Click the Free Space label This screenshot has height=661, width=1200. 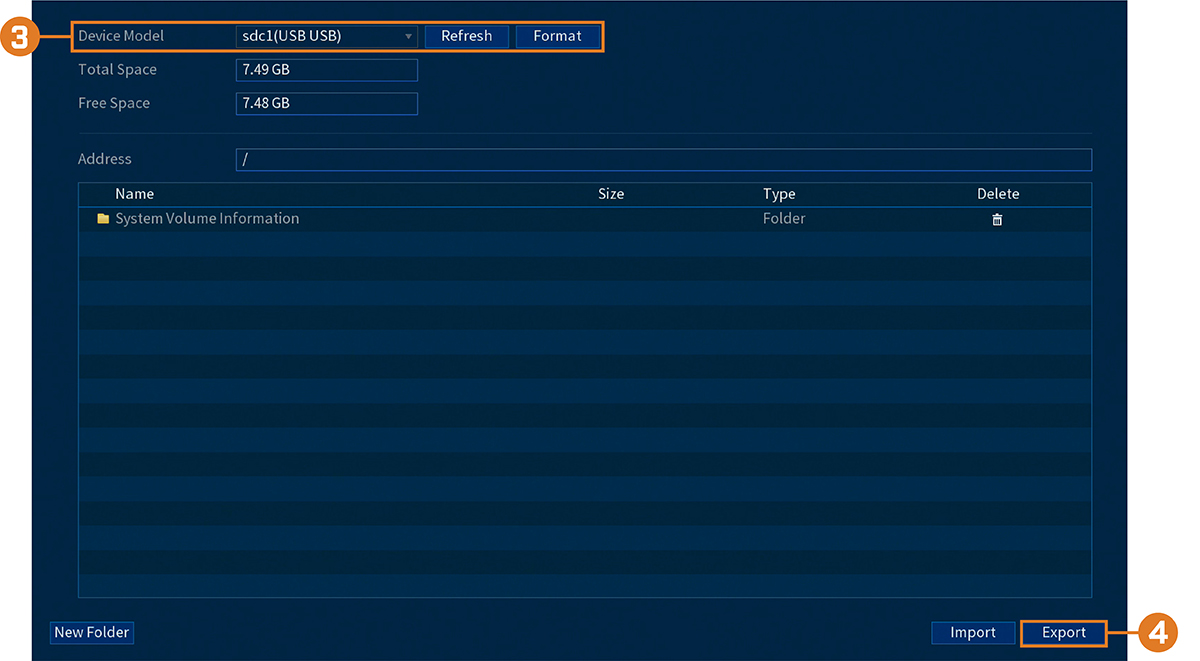(x=114, y=103)
